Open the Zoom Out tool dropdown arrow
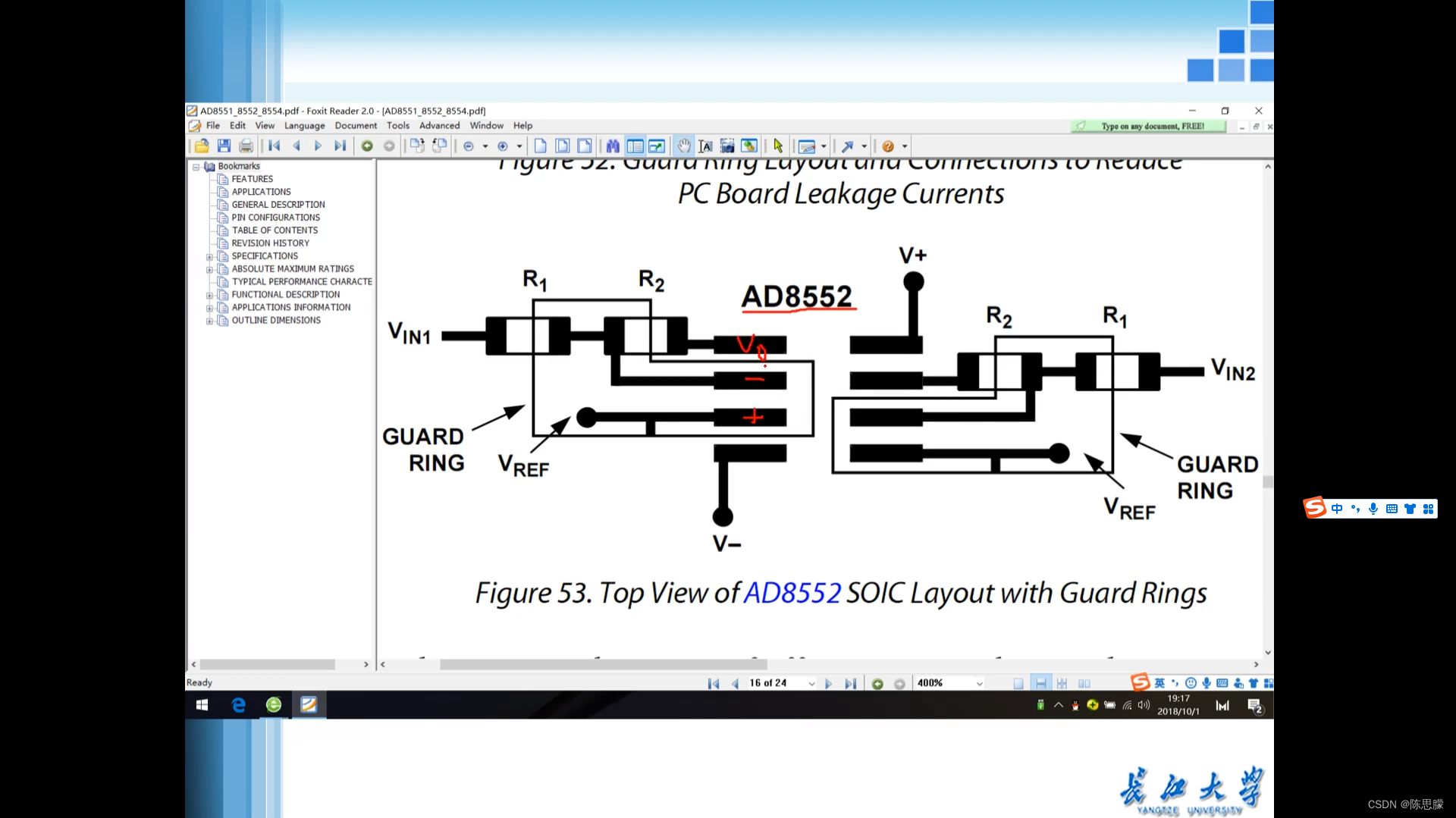Screen dimensions: 1456x818 [485, 146]
